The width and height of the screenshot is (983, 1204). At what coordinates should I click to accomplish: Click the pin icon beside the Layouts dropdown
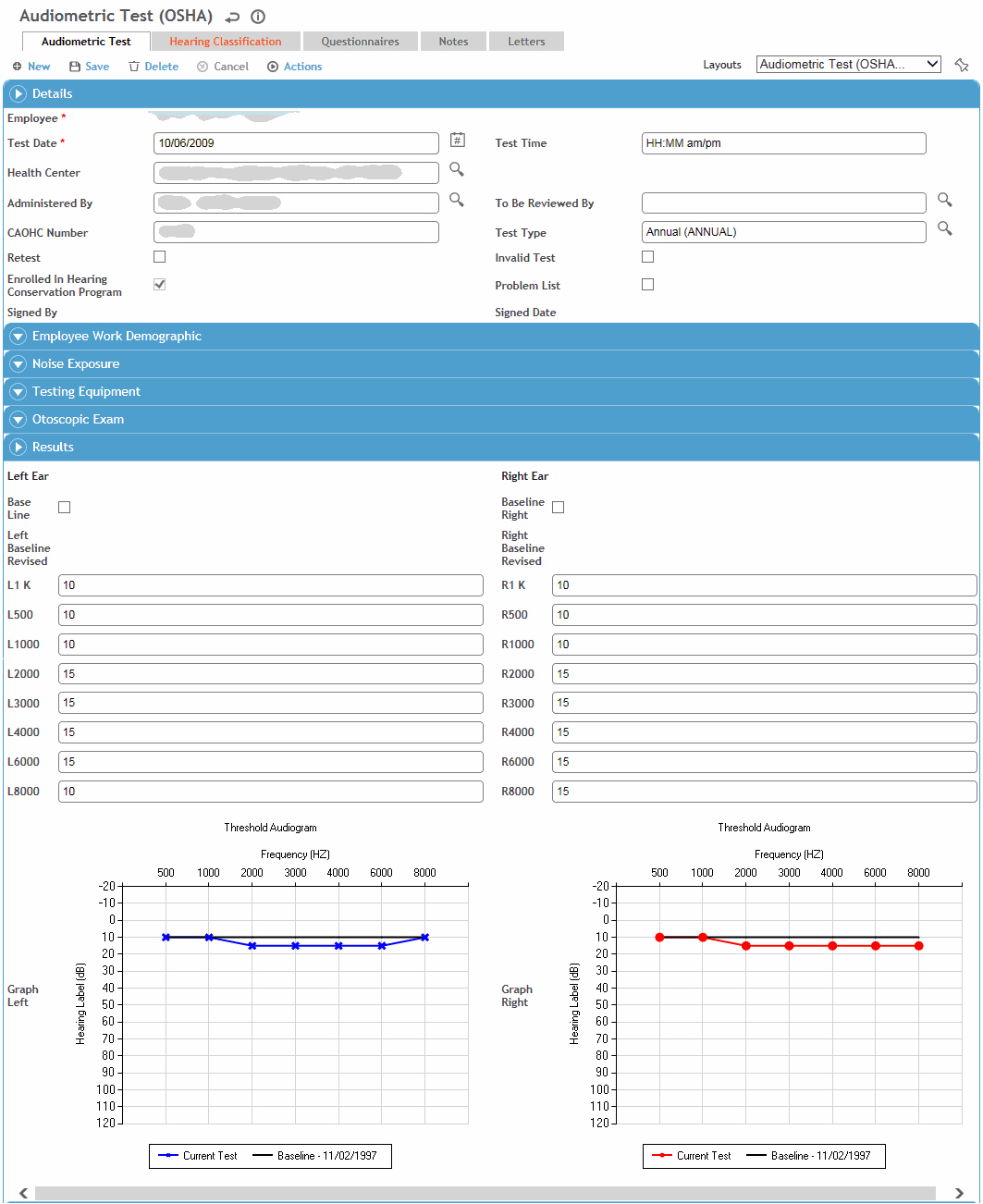962,65
